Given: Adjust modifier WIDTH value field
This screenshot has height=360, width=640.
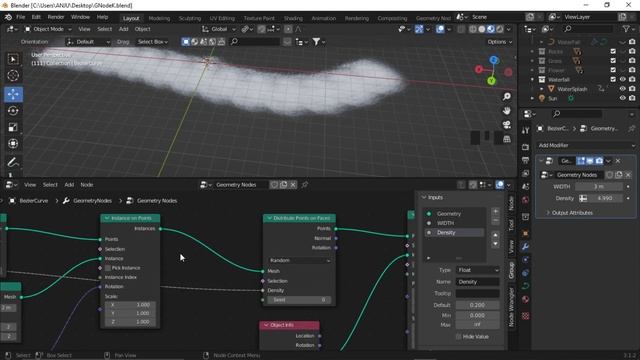Looking at the screenshot, I should [x=599, y=187].
